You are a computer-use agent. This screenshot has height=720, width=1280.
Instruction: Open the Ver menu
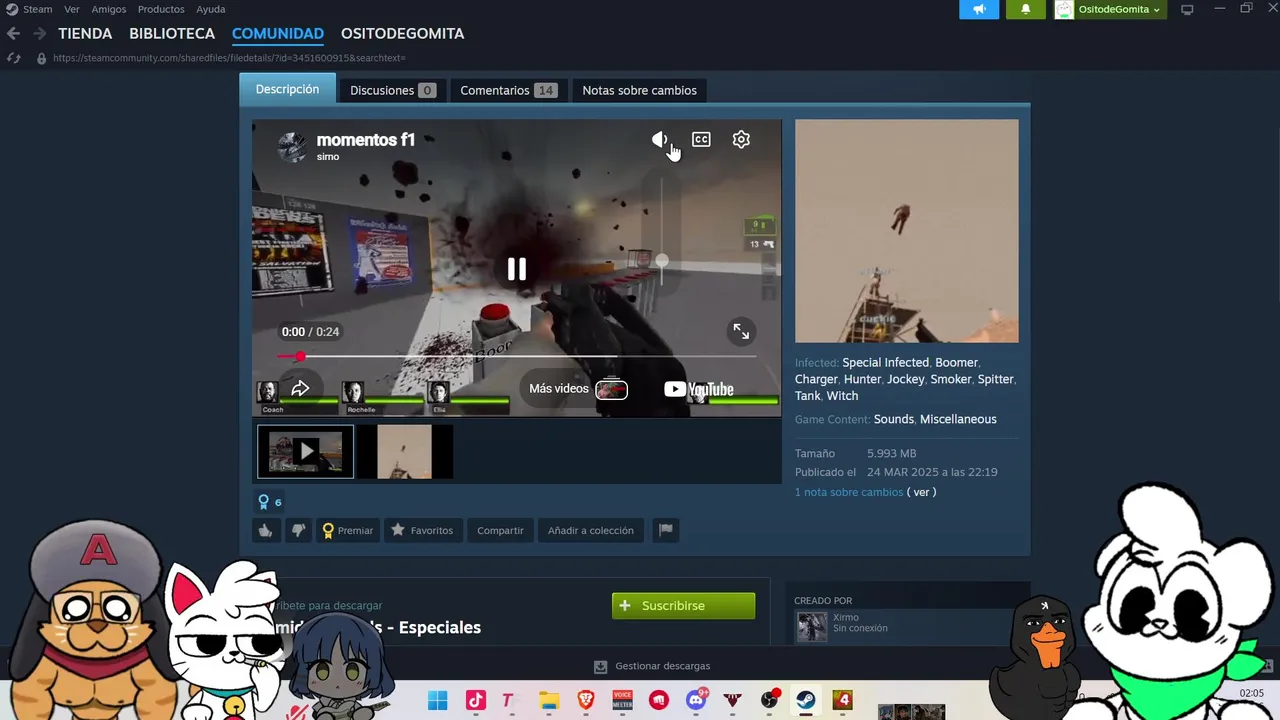coord(72,9)
